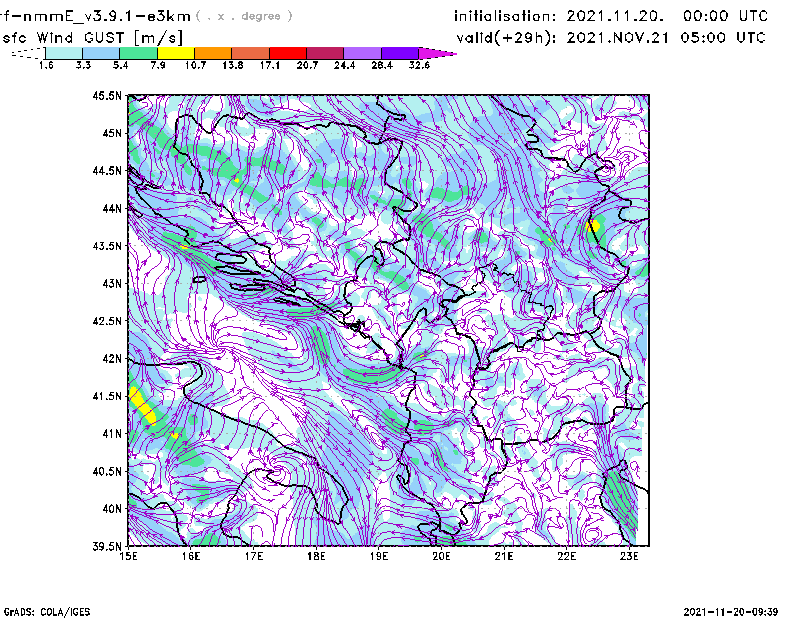Click the 41N latitude label
This screenshot has height=618, width=800.
pyautogui.click(x=112, y=434)
